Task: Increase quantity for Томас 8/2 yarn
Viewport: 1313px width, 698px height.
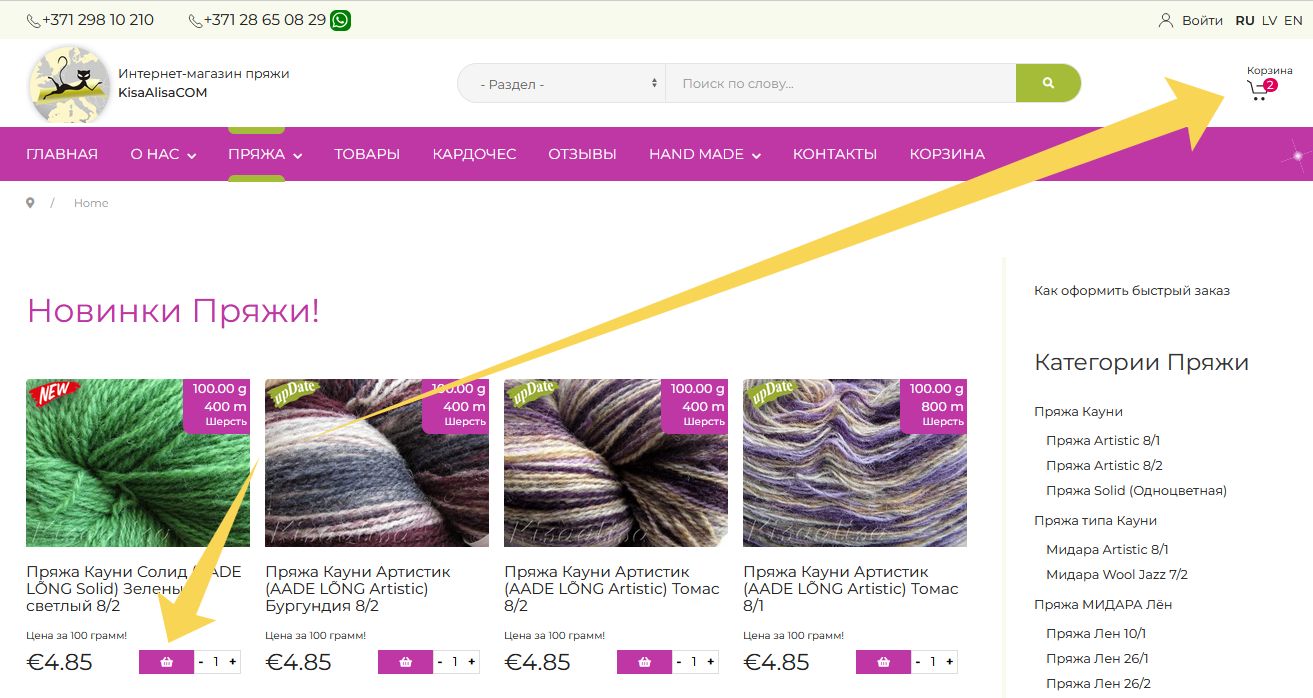Action: (710, 662)
